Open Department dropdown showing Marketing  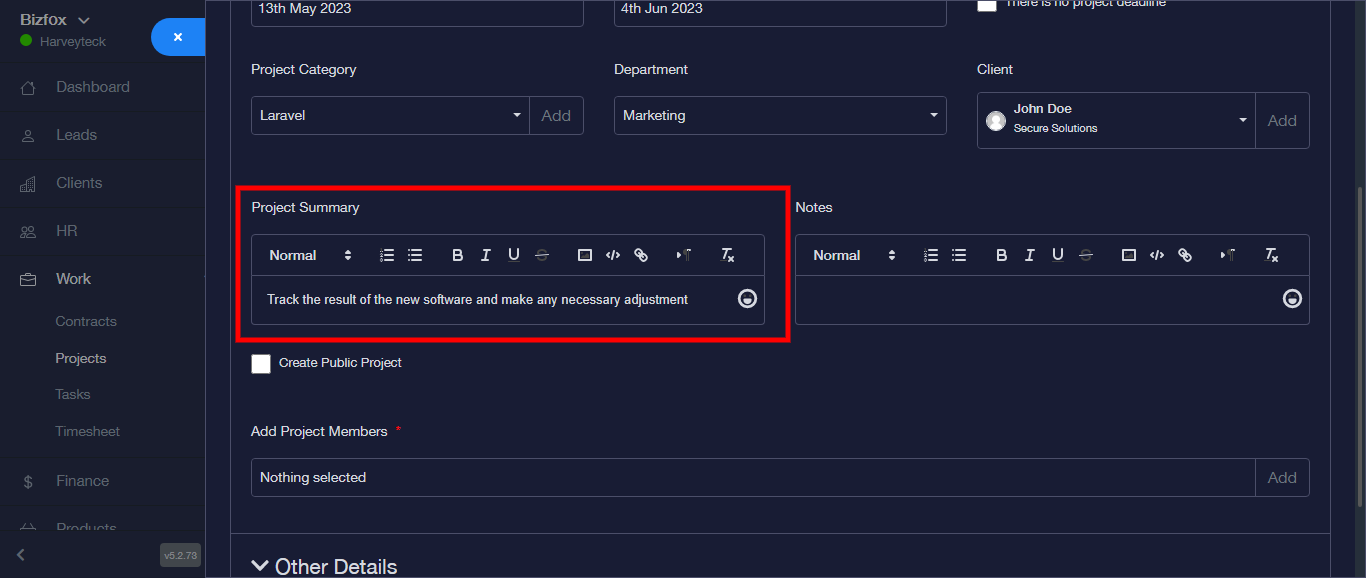[x=779, y=116]
